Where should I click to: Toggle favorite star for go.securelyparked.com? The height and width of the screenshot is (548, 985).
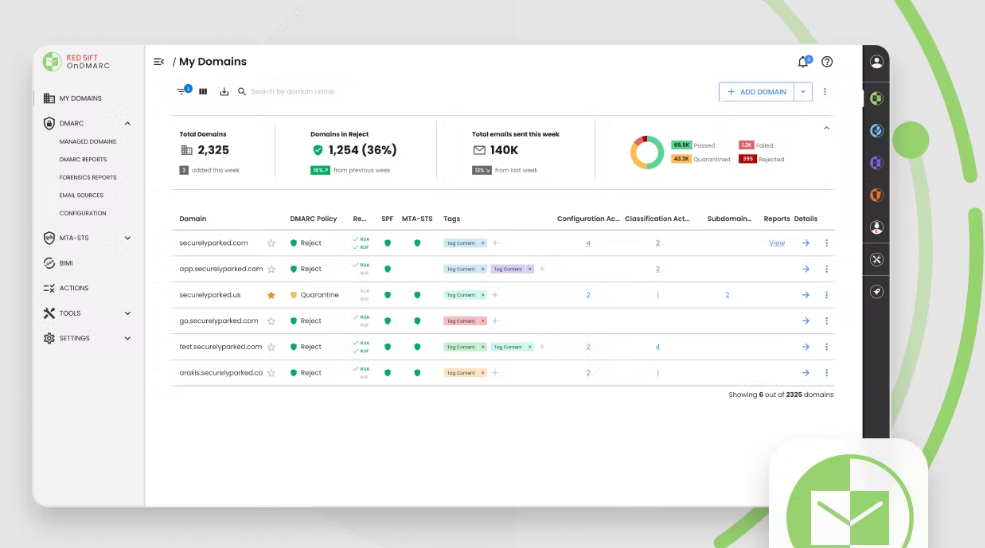271,321
